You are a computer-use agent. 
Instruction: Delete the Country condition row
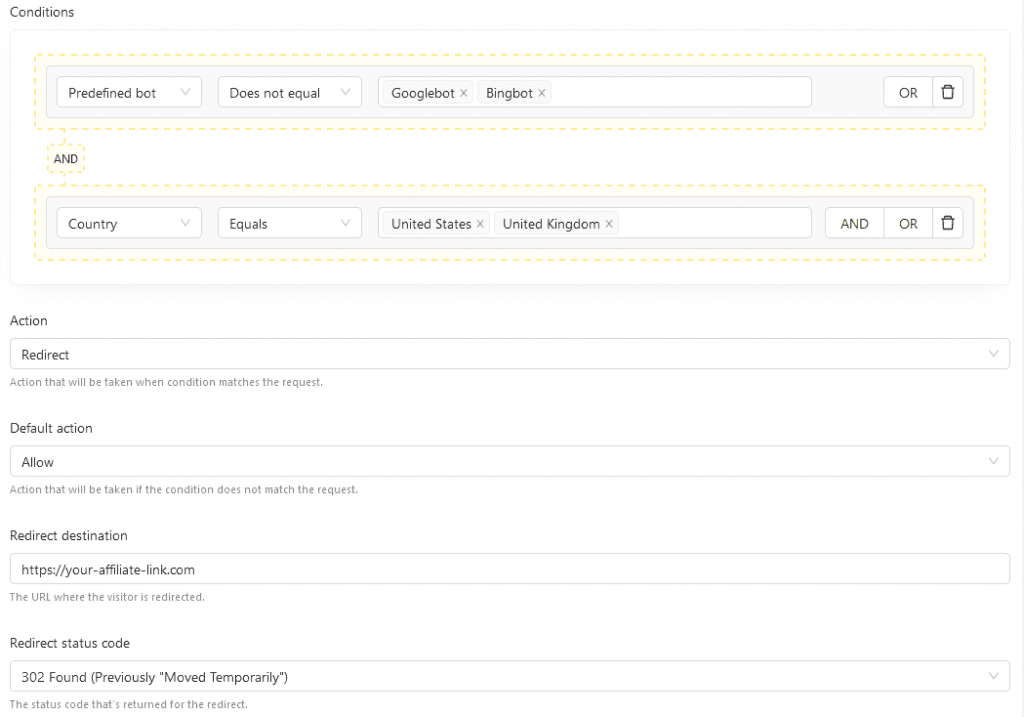coord(948,223)
